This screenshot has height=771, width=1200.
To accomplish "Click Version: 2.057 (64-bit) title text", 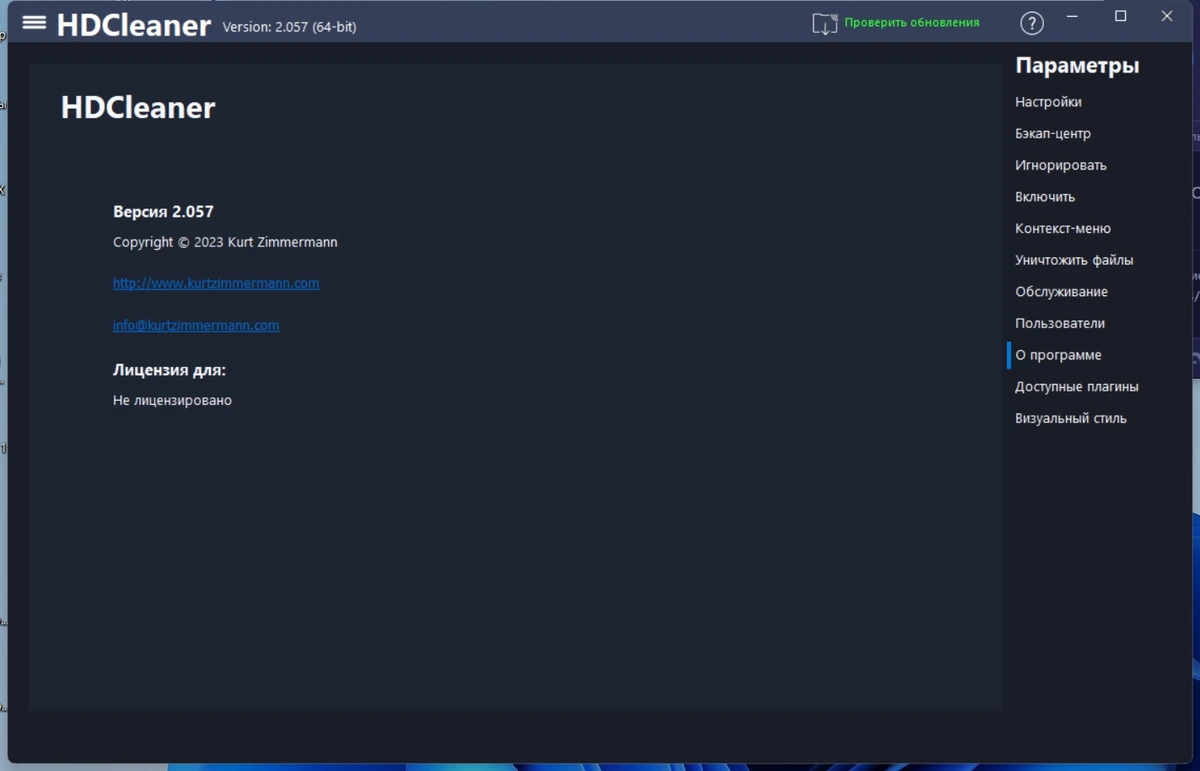I will click(289, 27).
